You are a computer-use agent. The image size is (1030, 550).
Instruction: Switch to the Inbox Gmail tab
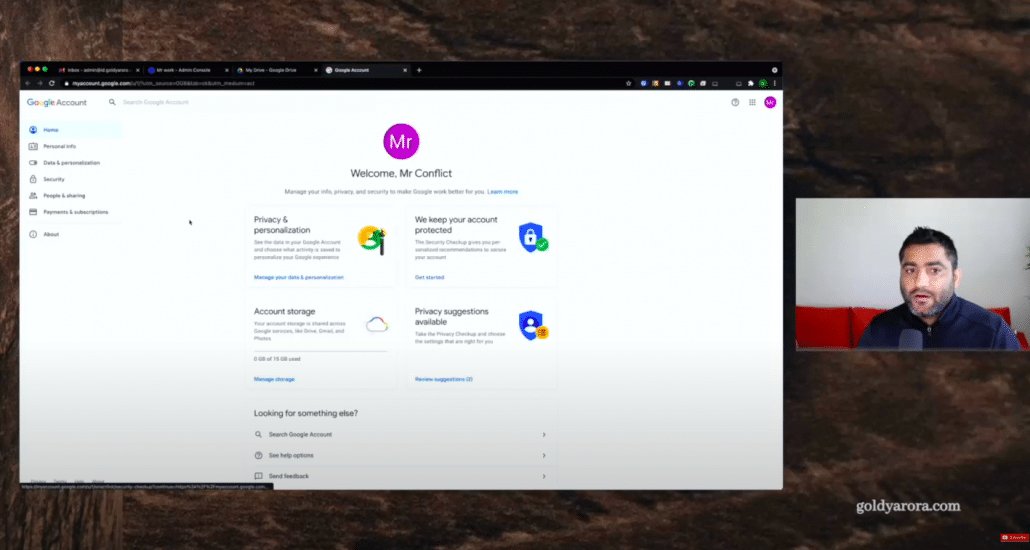click(99, 70)
